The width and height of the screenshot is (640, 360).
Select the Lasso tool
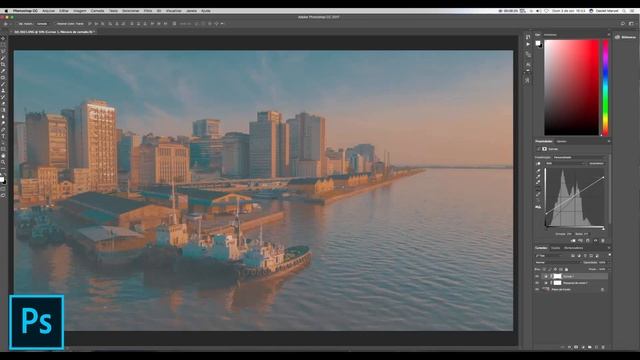click(x=3, y=51)
